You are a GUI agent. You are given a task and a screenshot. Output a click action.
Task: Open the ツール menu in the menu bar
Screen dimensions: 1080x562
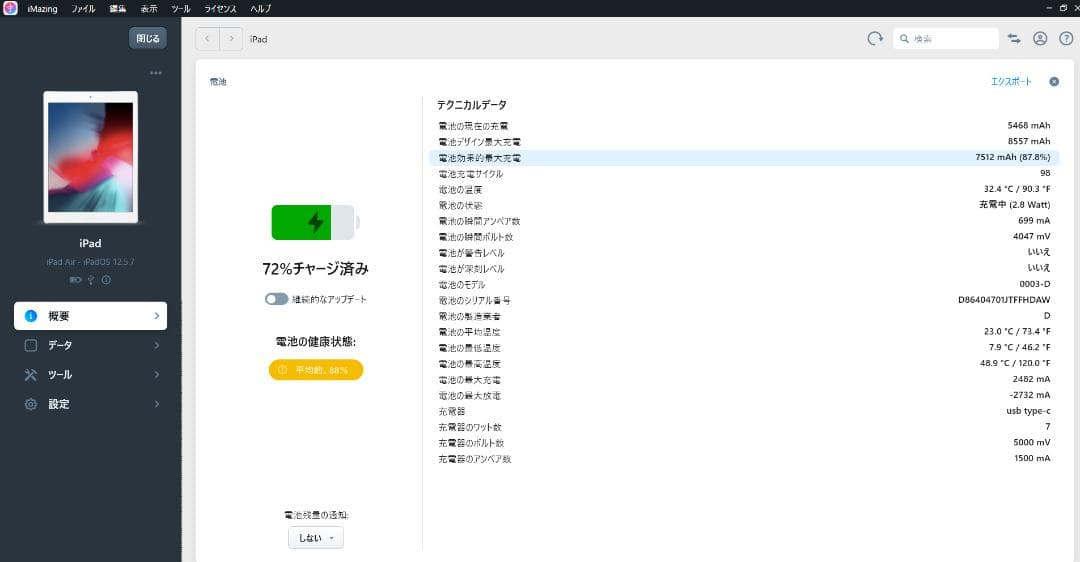(180, 9)
